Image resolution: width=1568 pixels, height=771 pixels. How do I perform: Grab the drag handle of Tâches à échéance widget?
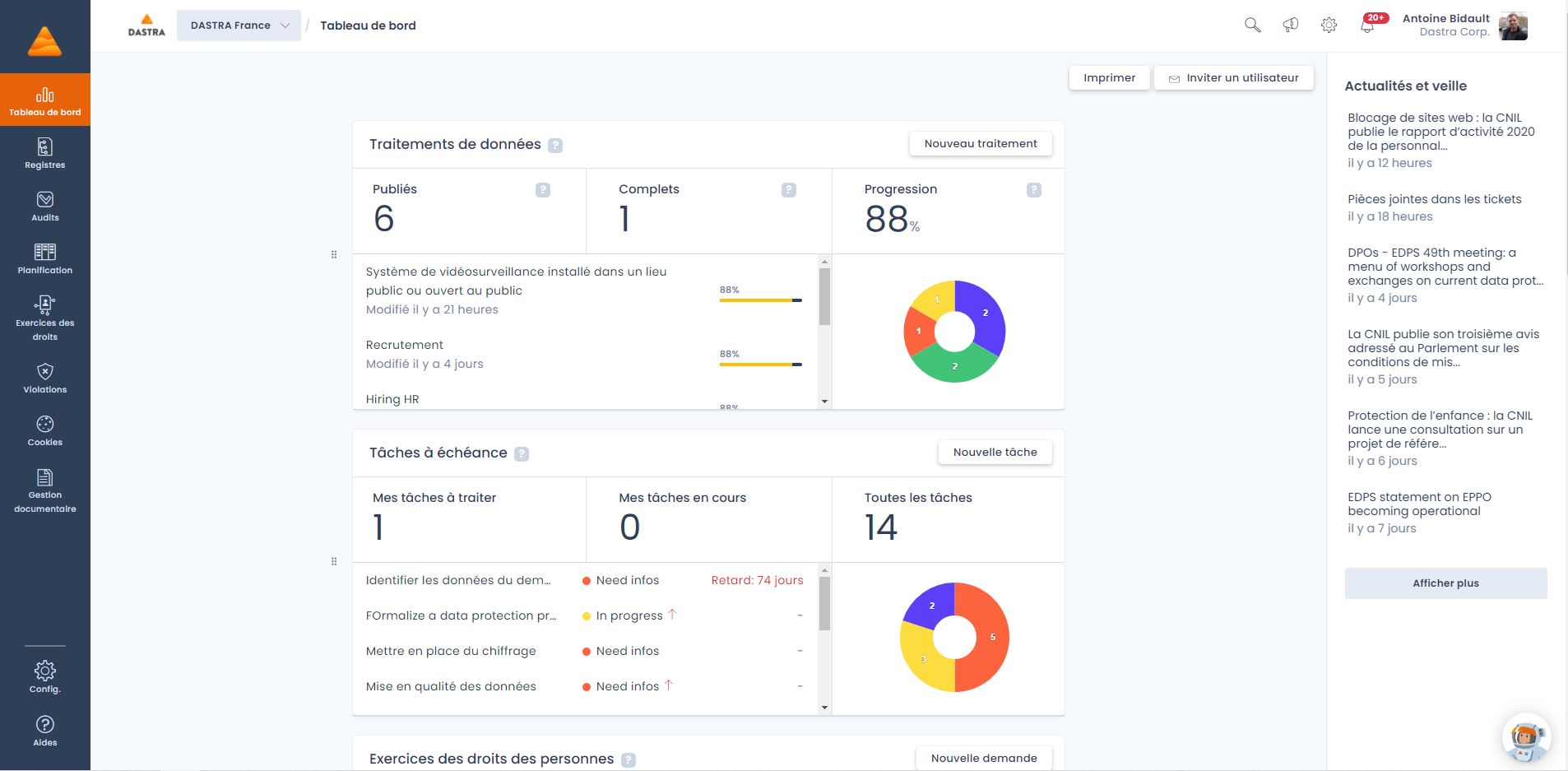pyautogui.click(x=334, y=562)
